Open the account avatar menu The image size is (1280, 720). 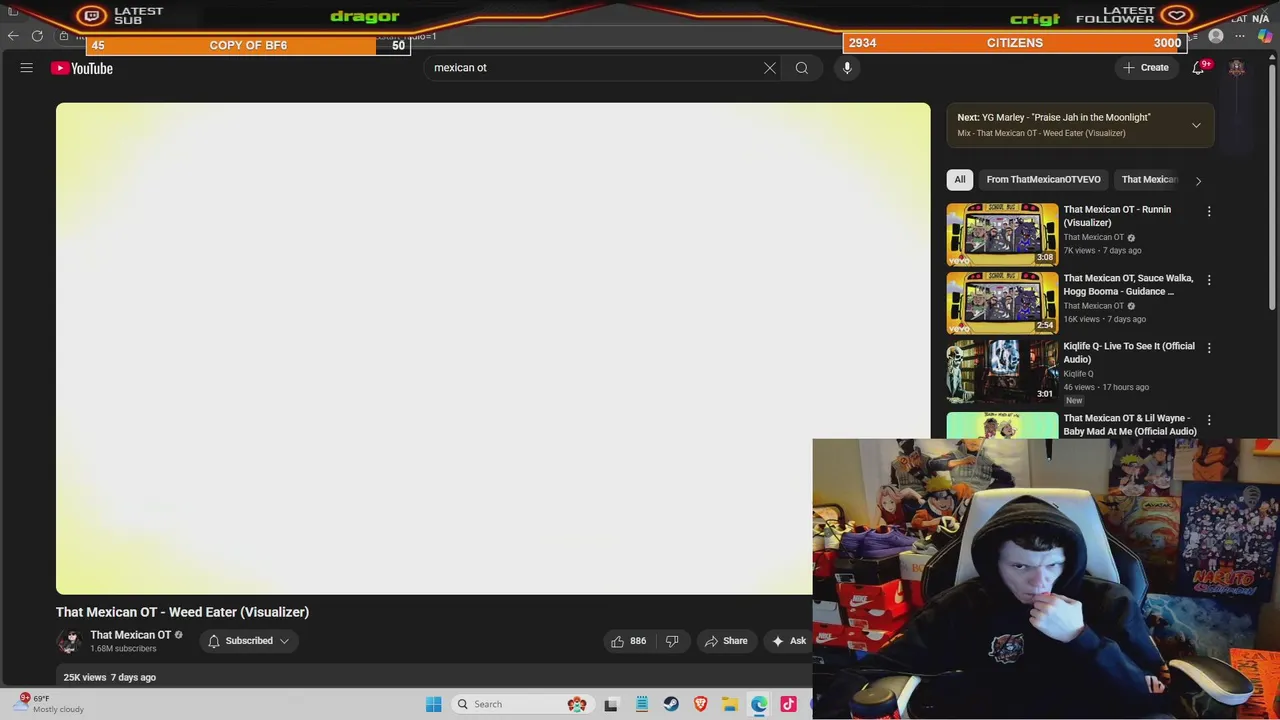[1237, 68]
